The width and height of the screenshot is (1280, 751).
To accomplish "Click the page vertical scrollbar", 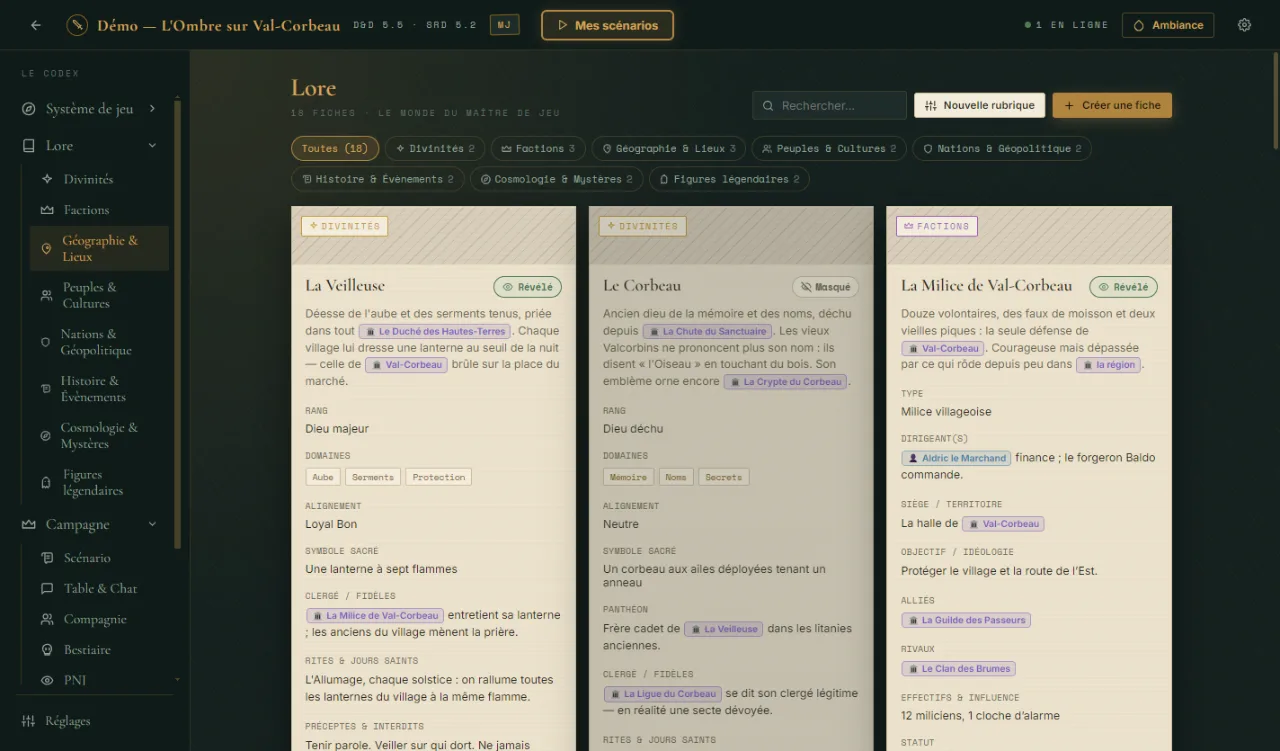I will [x=1276, y=100].
